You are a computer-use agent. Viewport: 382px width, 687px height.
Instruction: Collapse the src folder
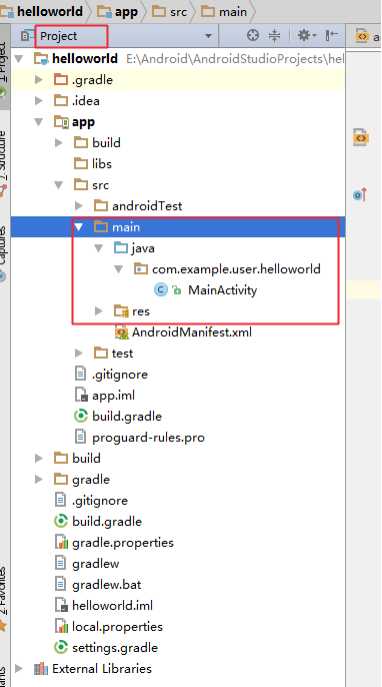(x=59, y=185)
